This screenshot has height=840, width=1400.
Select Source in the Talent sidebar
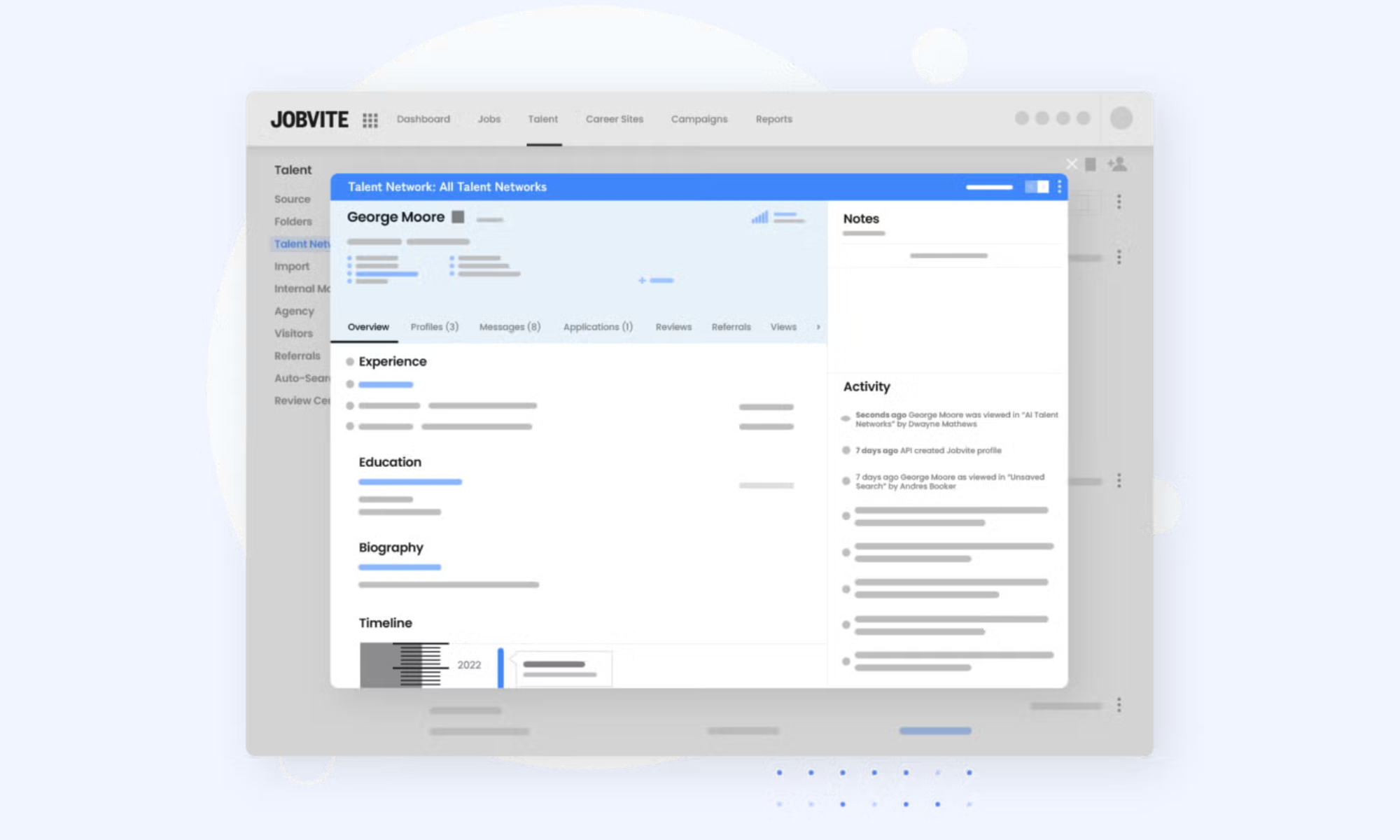[292, 199]
